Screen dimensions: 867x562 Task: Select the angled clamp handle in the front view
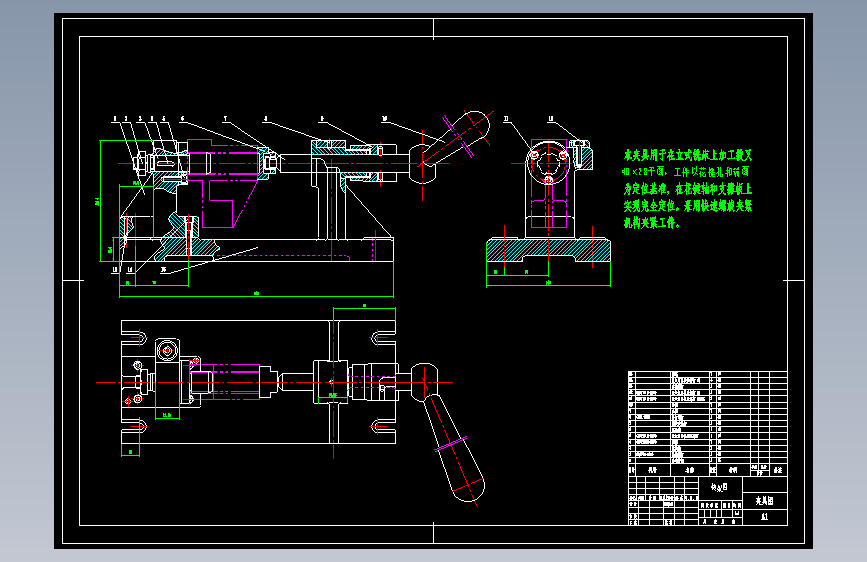pyautogui.click(x=456, y=137)
